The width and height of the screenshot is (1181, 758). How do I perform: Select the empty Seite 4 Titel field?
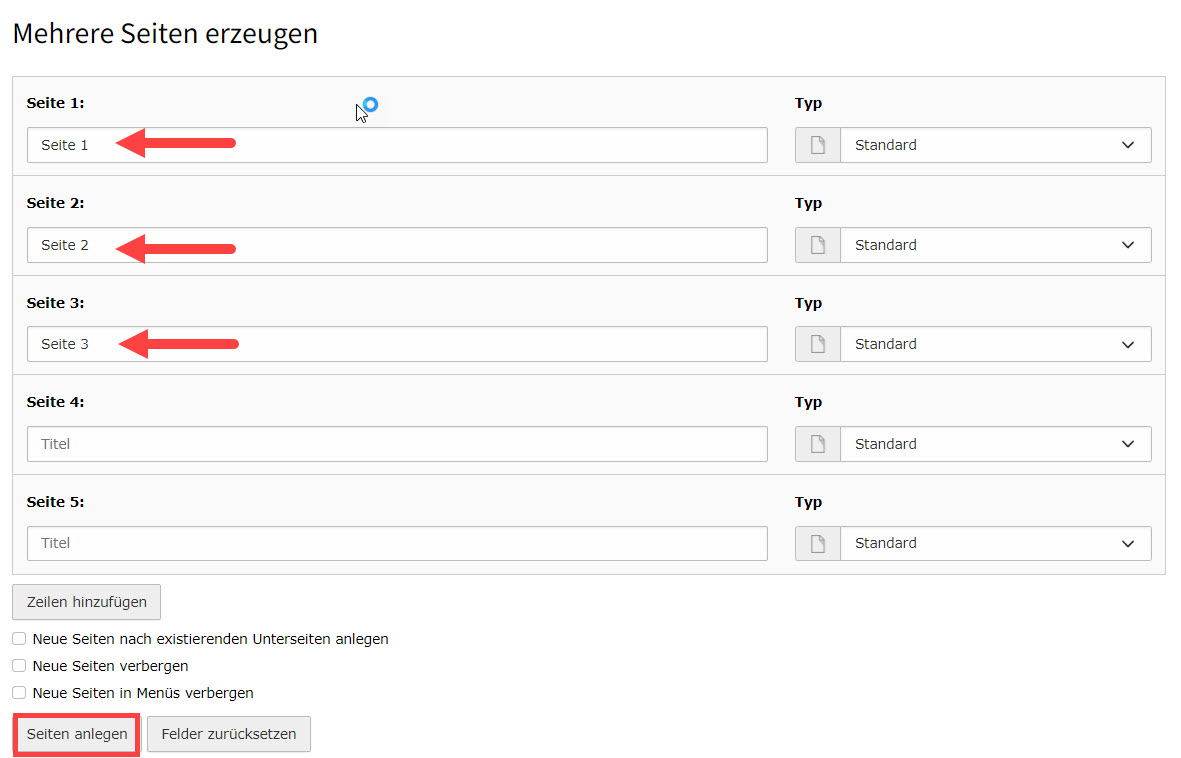pos(397,444)
